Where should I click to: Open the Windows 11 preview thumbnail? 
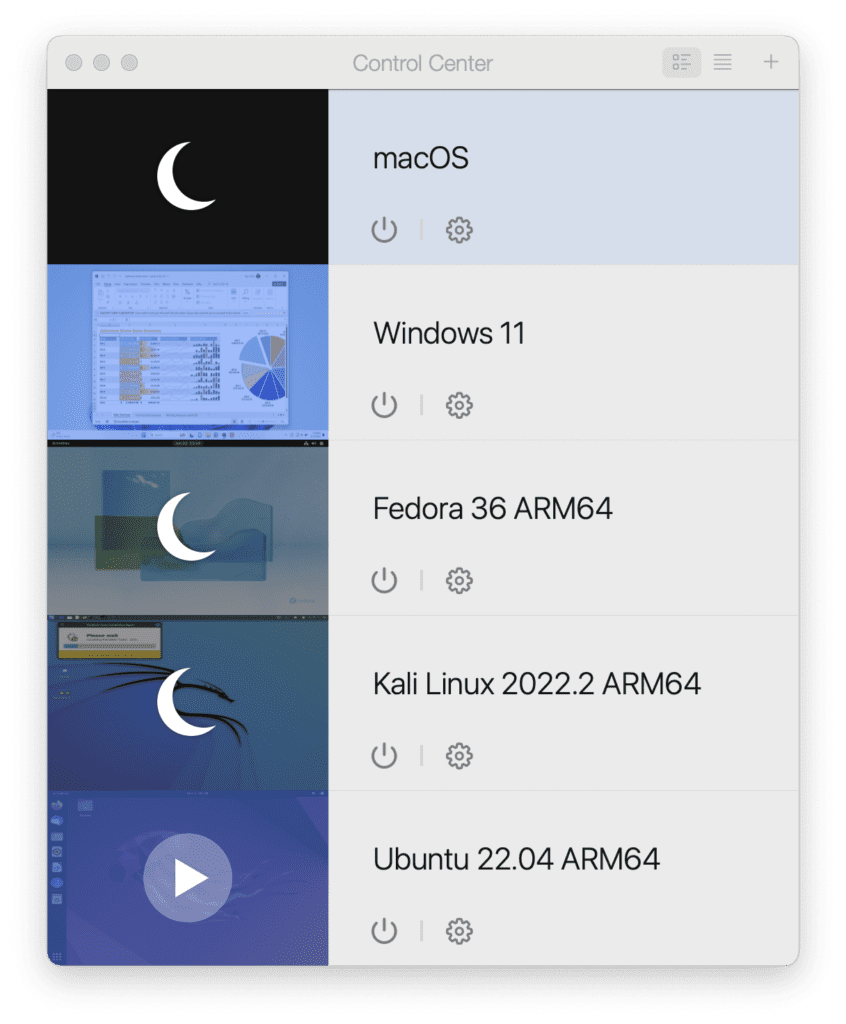pyautogui.click(x=187, y=352)
